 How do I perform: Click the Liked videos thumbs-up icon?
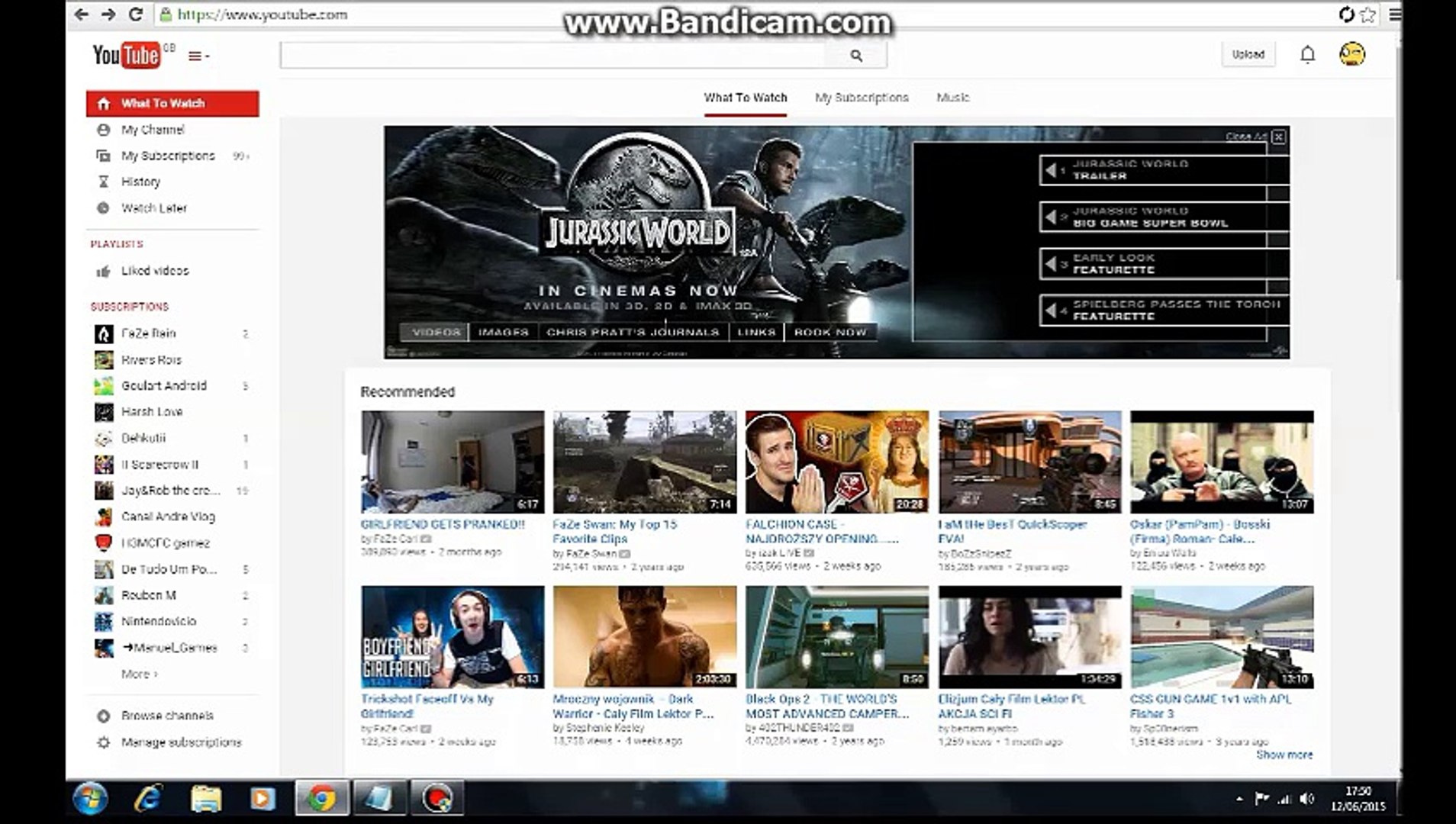point(104,270)
